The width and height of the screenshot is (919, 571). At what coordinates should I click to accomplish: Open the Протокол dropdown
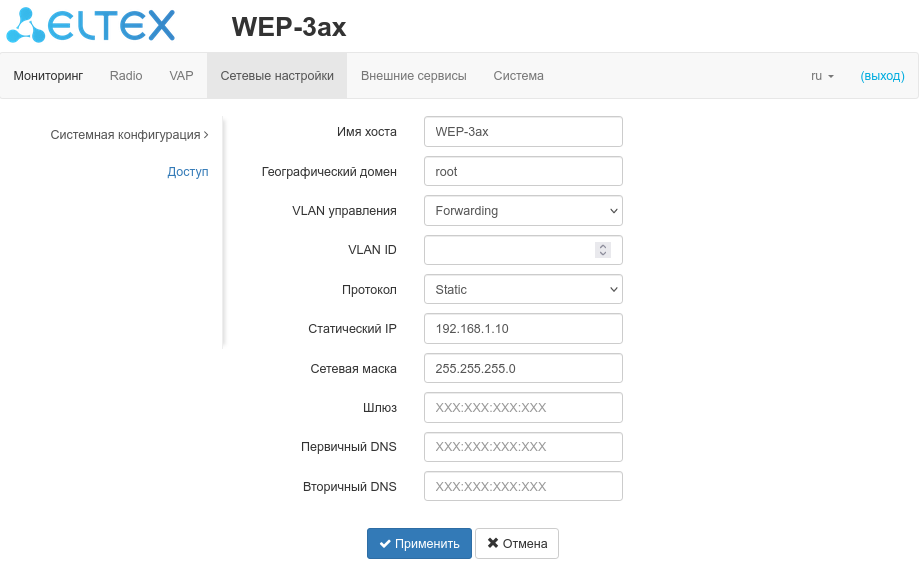pyautogui.click(x=523, y=290)
